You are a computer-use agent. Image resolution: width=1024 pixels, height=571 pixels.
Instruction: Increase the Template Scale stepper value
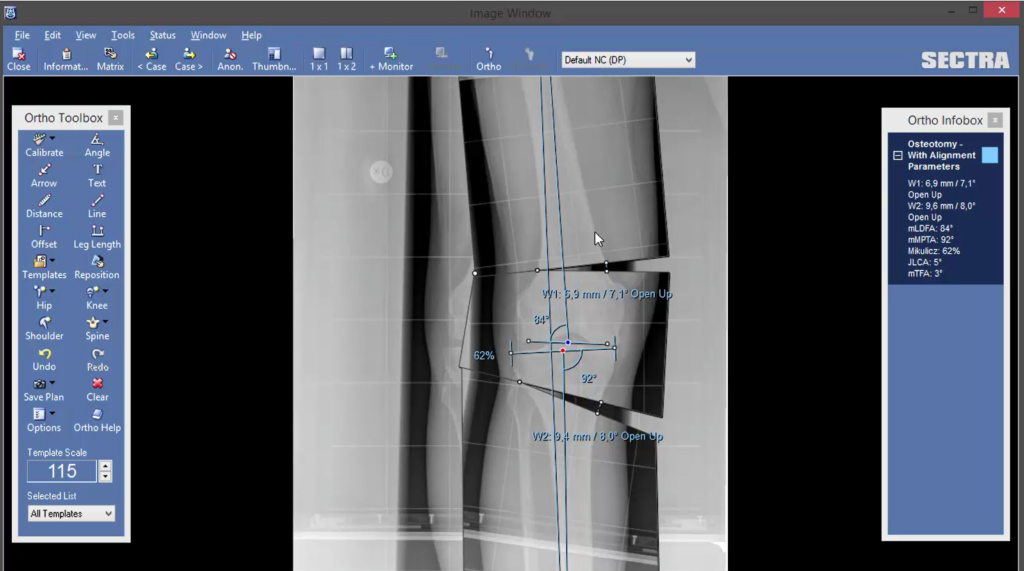[105, 466]
